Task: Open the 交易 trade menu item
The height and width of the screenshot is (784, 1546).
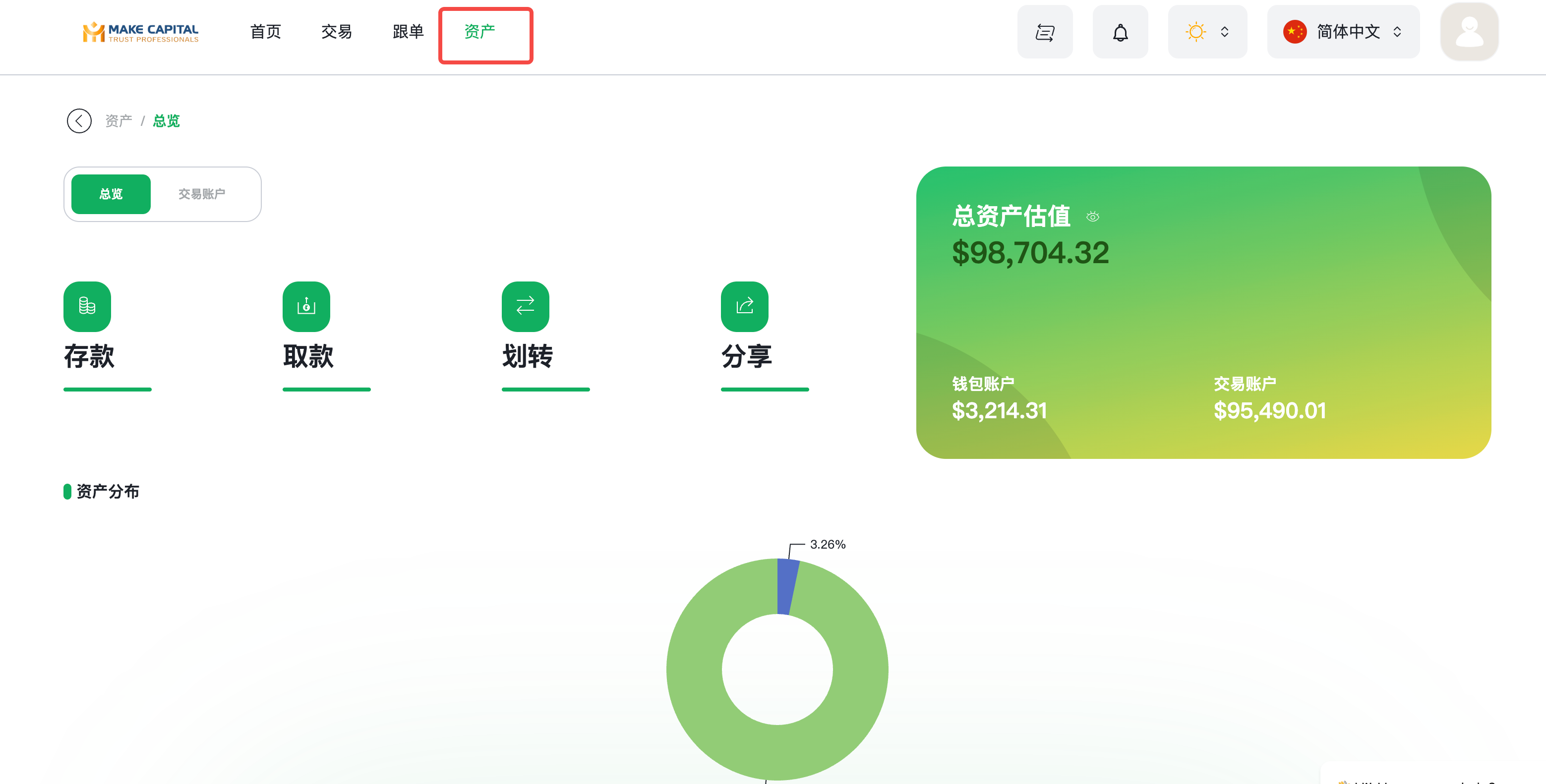Action: click(x=337, y=32)
